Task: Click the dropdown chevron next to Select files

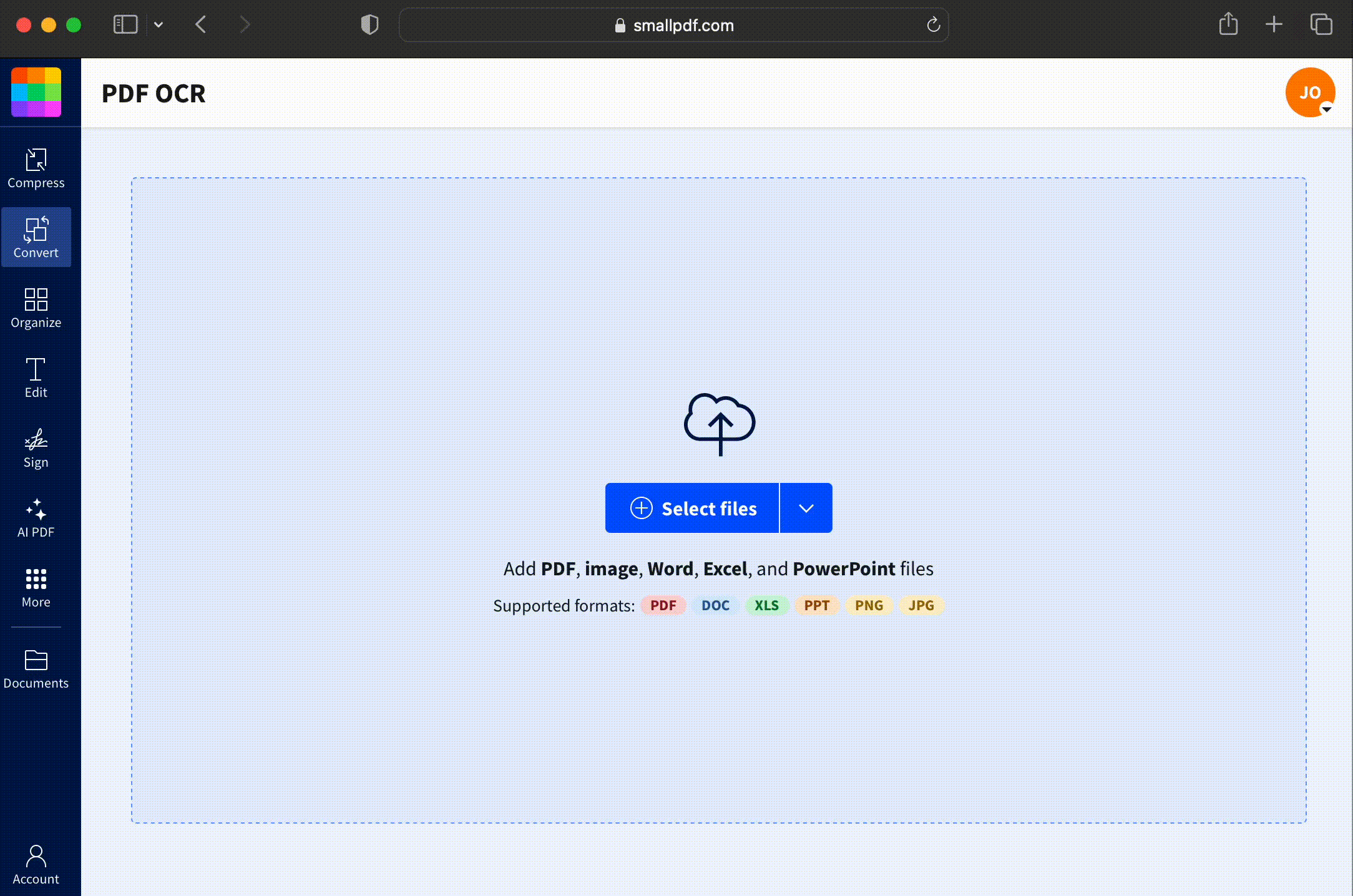Action: click(806, 508)
